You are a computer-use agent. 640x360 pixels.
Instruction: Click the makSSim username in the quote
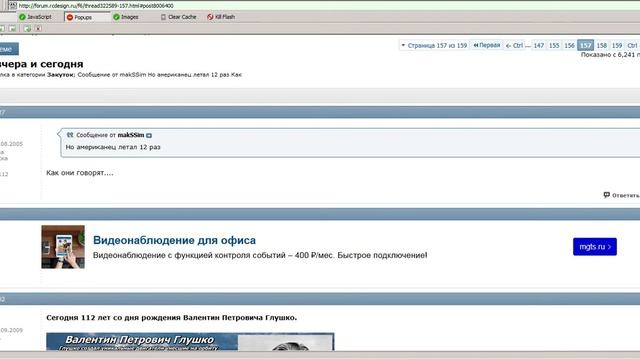131,135
